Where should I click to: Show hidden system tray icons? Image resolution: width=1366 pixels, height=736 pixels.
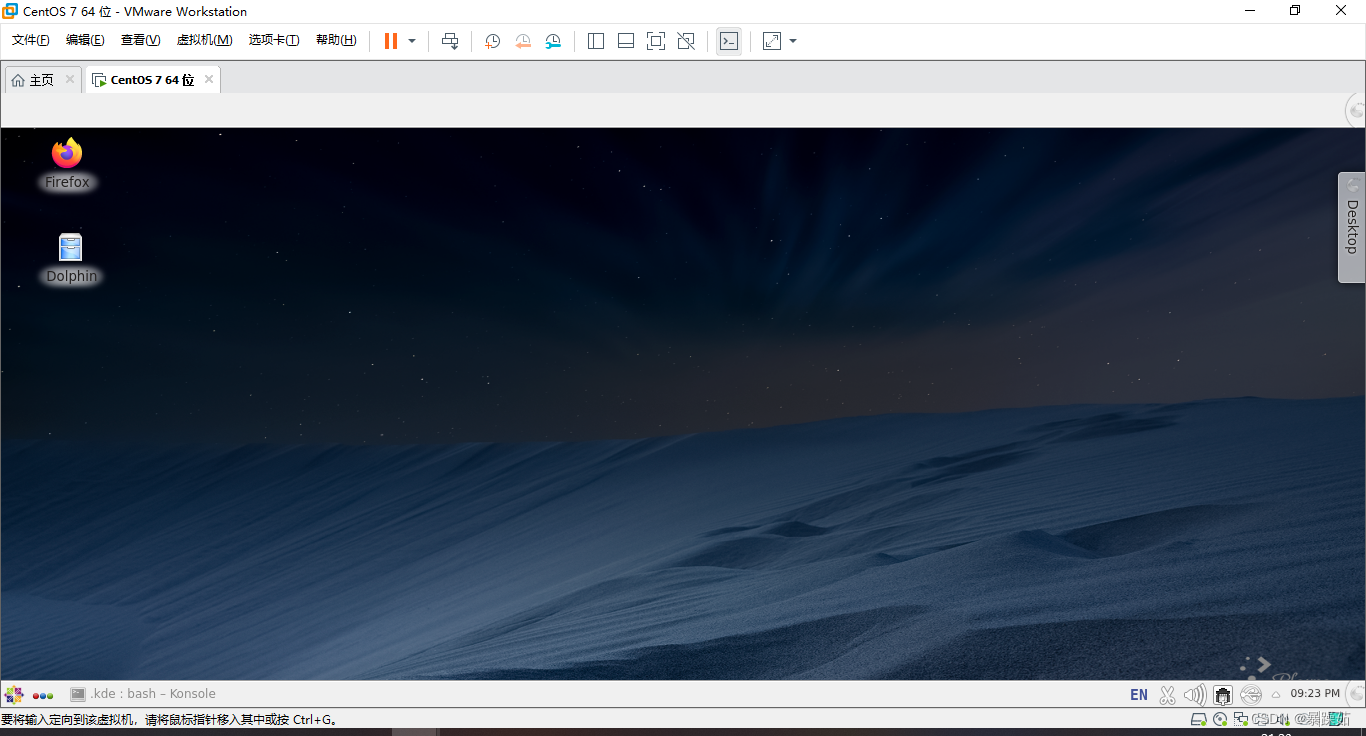[x=1276, y=695]
